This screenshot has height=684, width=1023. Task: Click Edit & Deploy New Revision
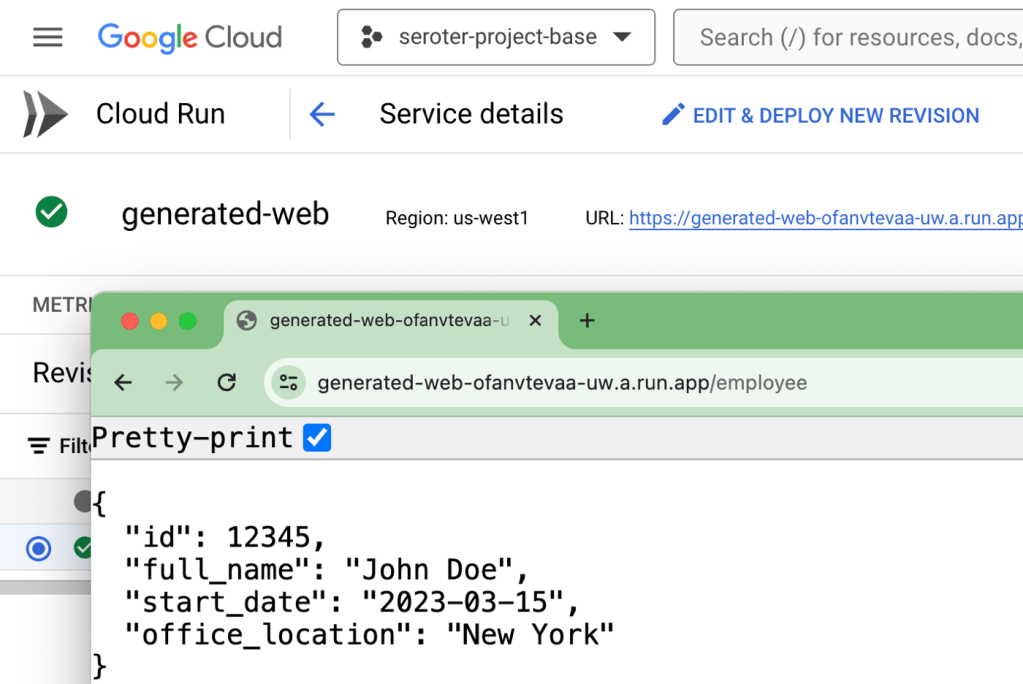click(835, 116)
